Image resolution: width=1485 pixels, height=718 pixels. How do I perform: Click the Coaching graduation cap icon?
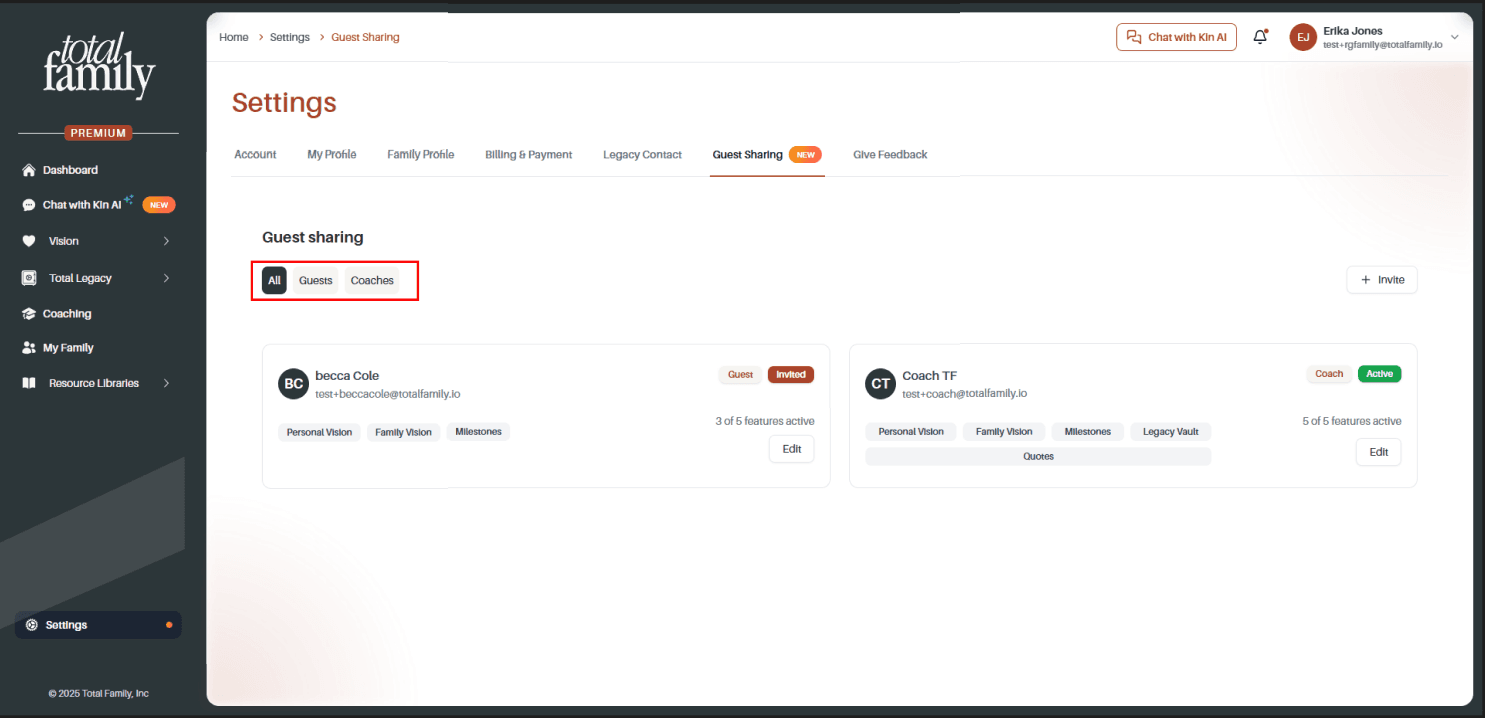(x=29, y=314)
